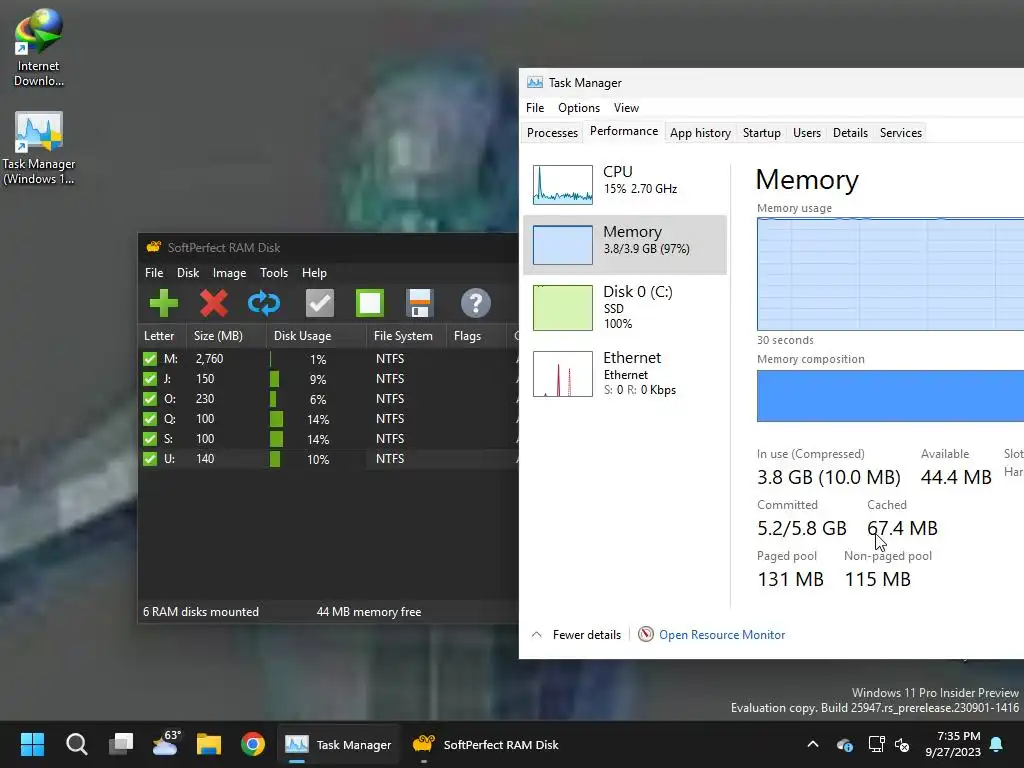Screen dimensions: 1024x768
Task: Open Task Manager's File menu
Action: click(535, 108)
